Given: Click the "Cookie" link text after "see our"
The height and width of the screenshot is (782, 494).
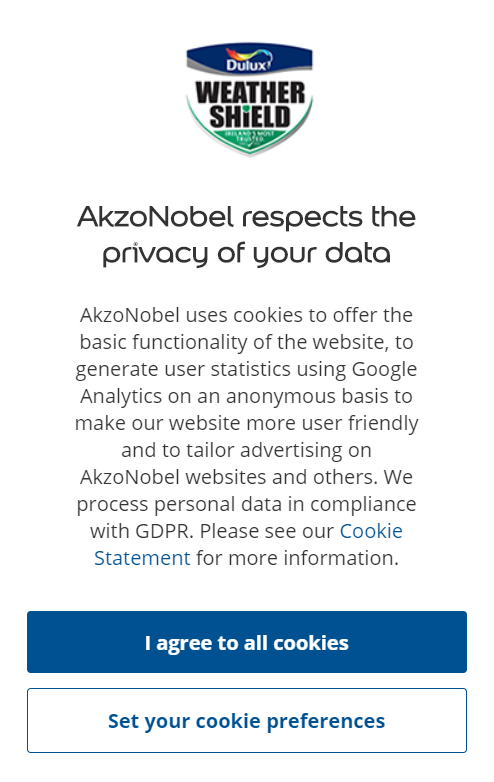Looking at the screenshot, I should point(371,531).
